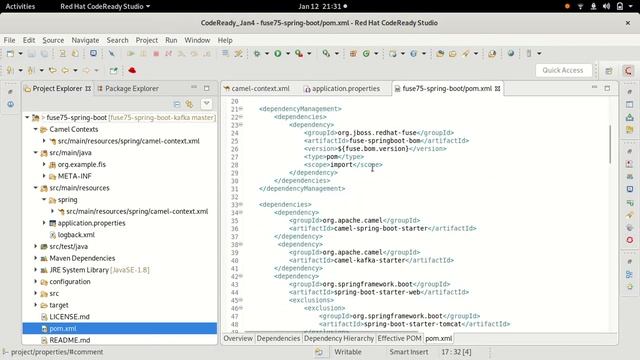Click the Last Edit Location arrow icon
This screenshot has height=360, width=640.
53,70
